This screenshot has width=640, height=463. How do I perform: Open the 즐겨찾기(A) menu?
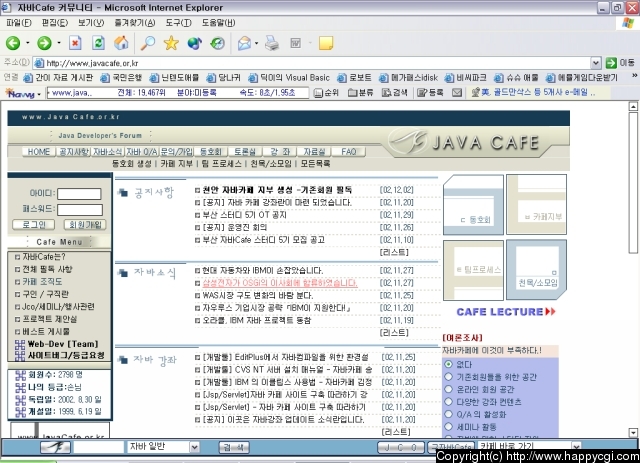coord(135,23)
